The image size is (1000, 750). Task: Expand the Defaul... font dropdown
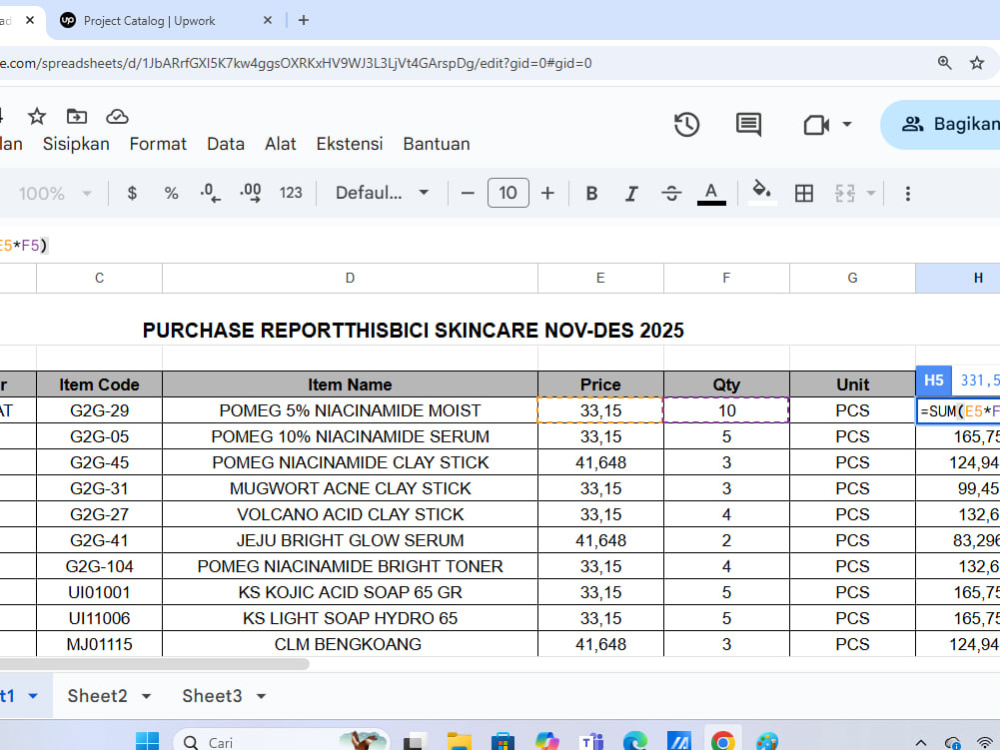pyautogui.click(x=381, y=193)
